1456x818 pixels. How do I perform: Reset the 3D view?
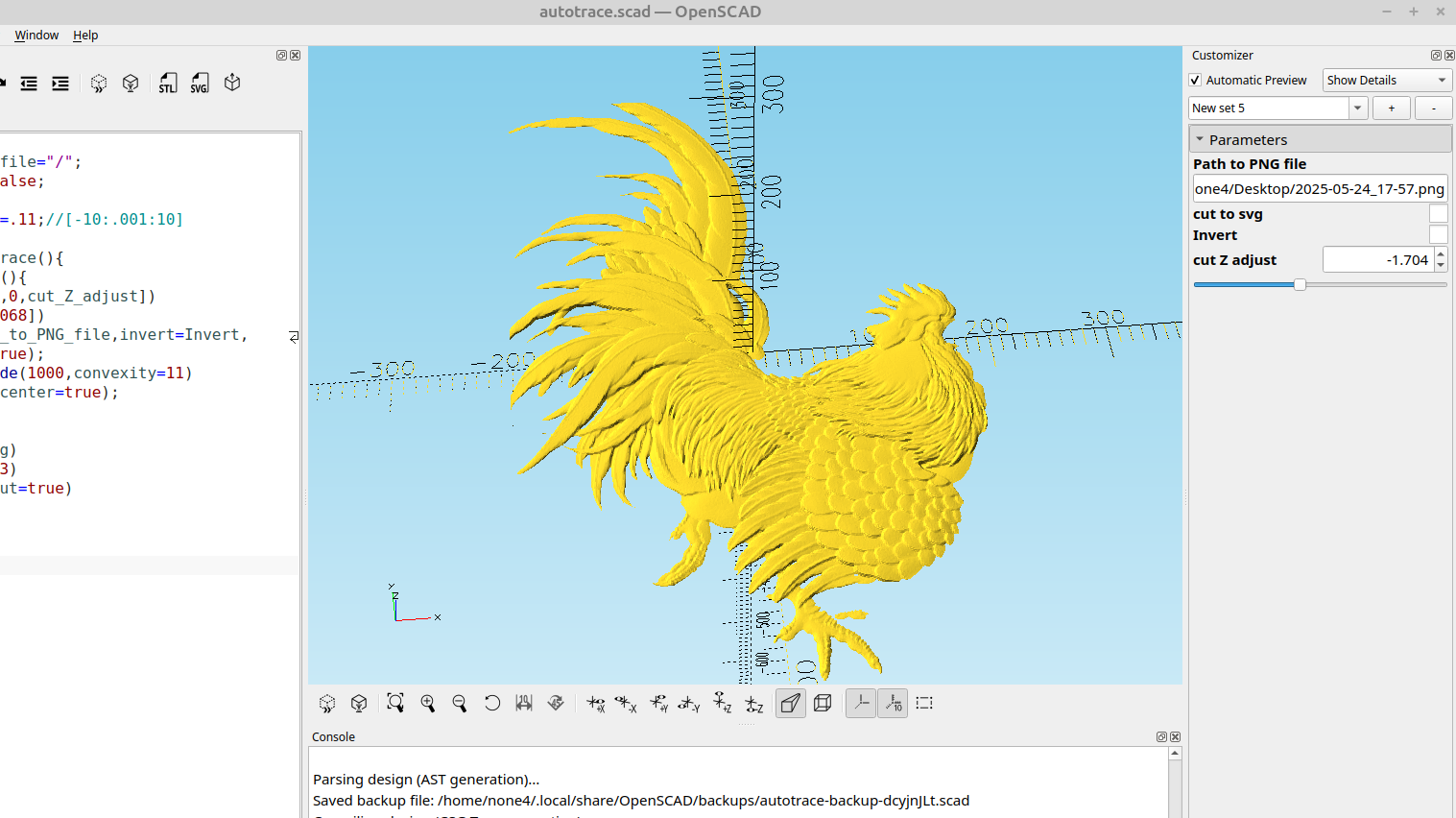point(492,703)
